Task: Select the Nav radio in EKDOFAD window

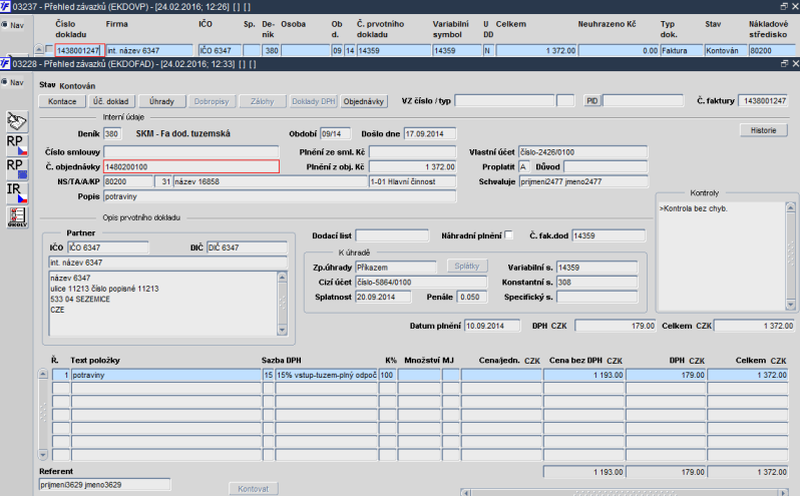Action: point(5,82)
